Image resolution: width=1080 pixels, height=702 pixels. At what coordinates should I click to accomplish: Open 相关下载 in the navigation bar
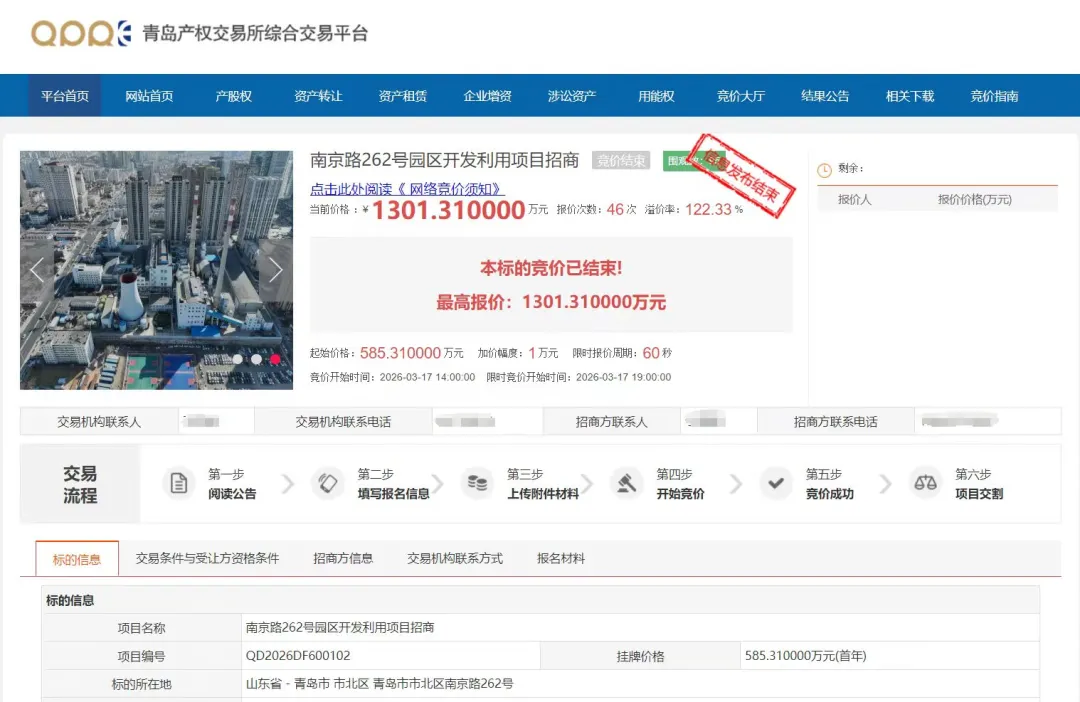910,96
